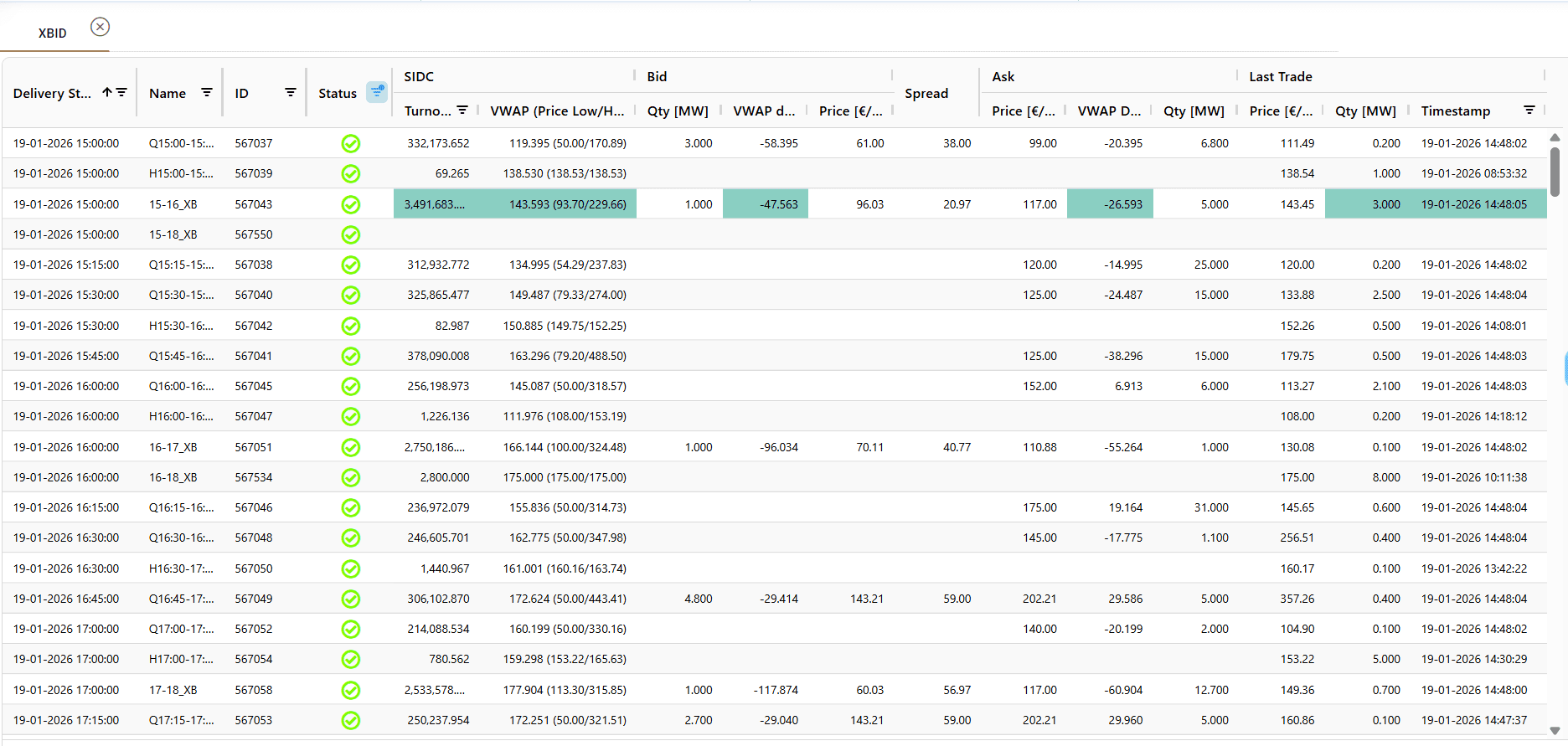This screenshot has height=746, width=1568.
Task: Click the SIDC column group header
Action: 419,76
